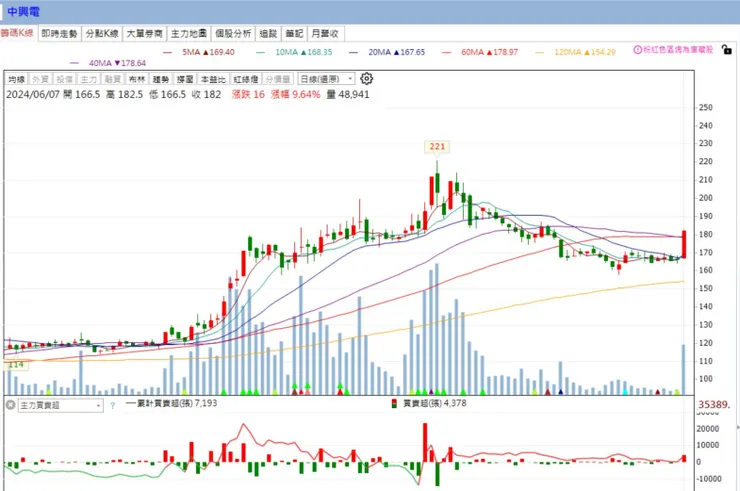Click the 221 peak price label
740x491 pixels.
(x=437, y=146)
